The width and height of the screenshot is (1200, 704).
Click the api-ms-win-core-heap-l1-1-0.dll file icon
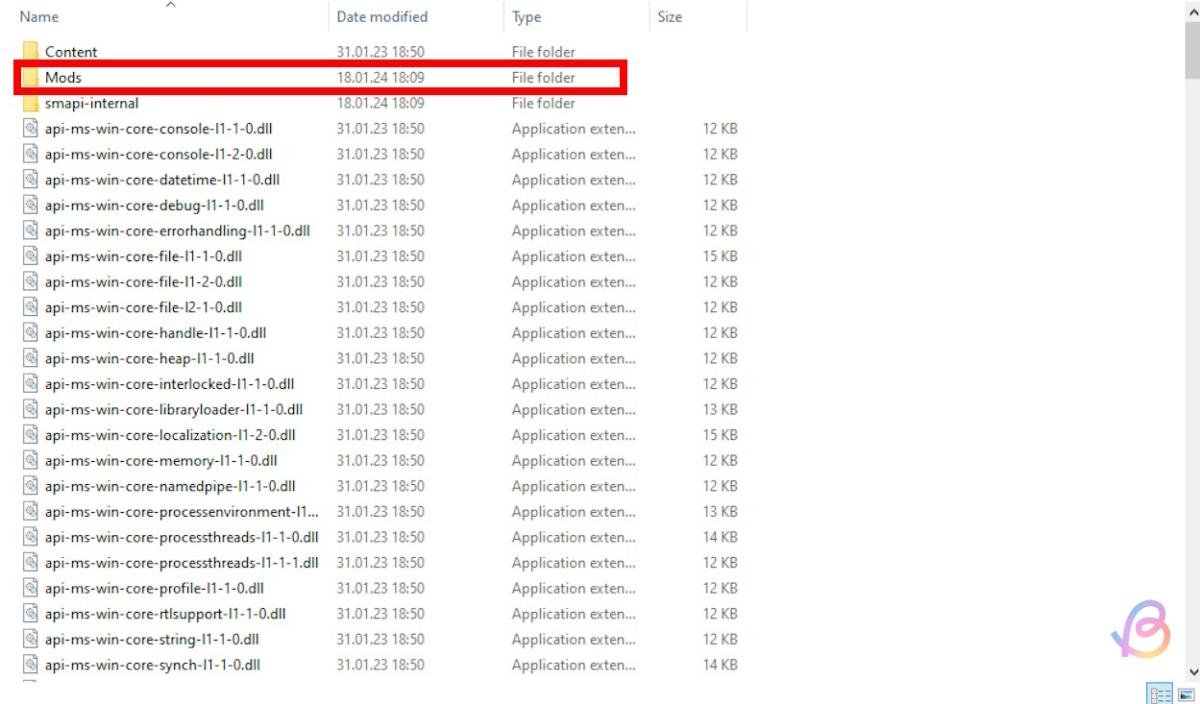tap(30, 358)
